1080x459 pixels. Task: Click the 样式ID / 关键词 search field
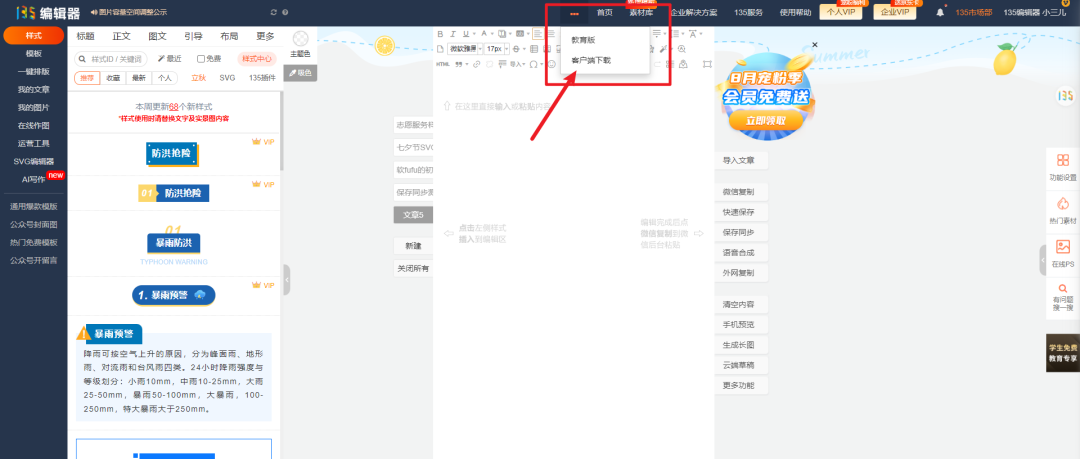[x=112, y=59]
